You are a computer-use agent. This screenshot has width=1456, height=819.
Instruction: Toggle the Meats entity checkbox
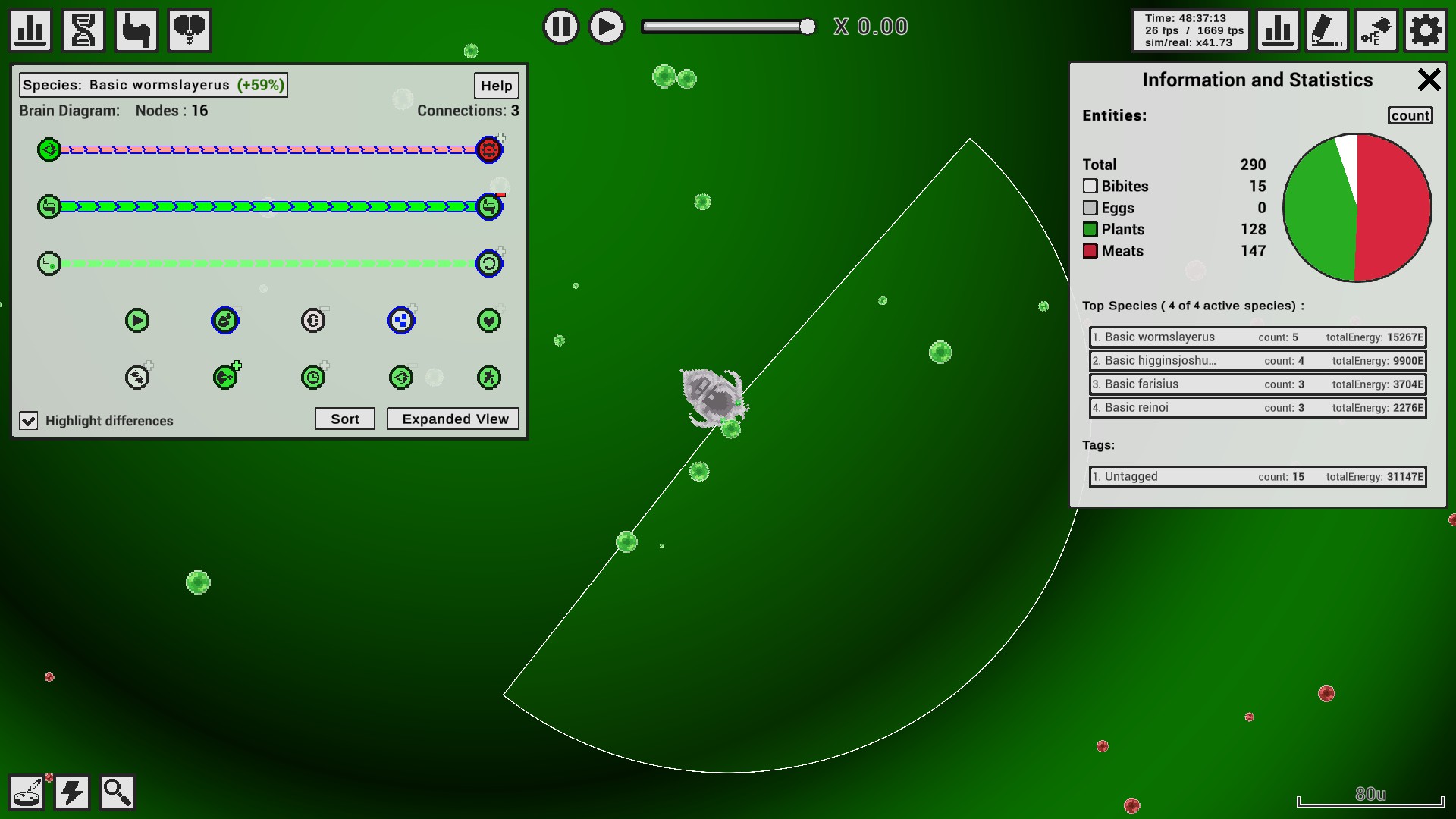pos(1090,251)
